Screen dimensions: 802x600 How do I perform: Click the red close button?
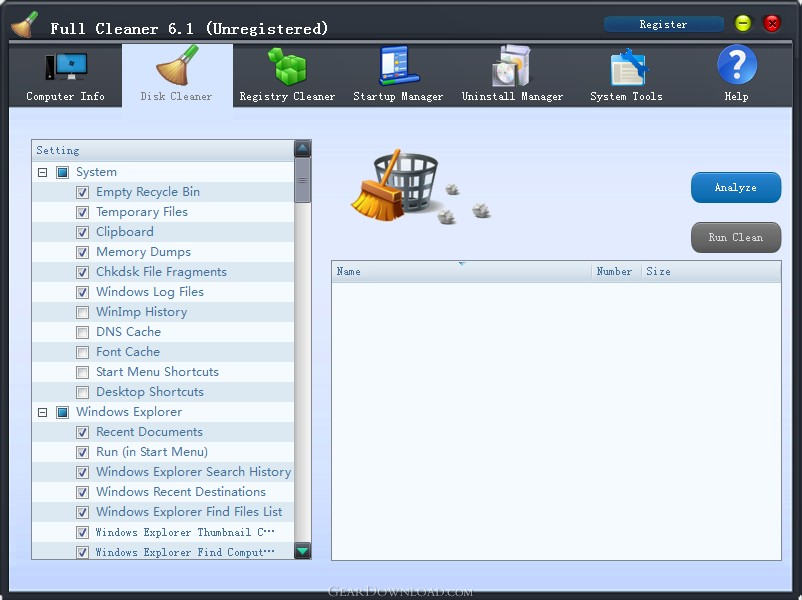772,23
